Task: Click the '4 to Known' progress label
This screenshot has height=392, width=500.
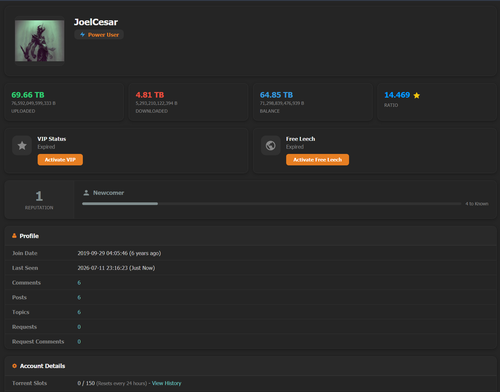Action: click(477, 204)
